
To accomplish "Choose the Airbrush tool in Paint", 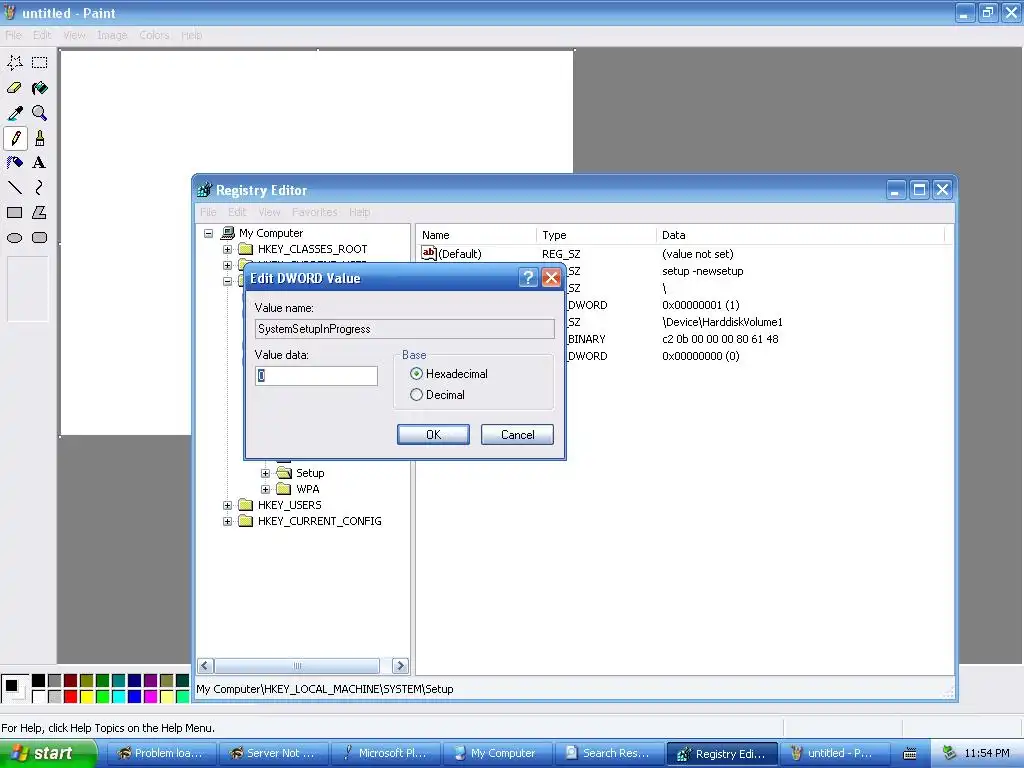I will click(x=15, y=163).
